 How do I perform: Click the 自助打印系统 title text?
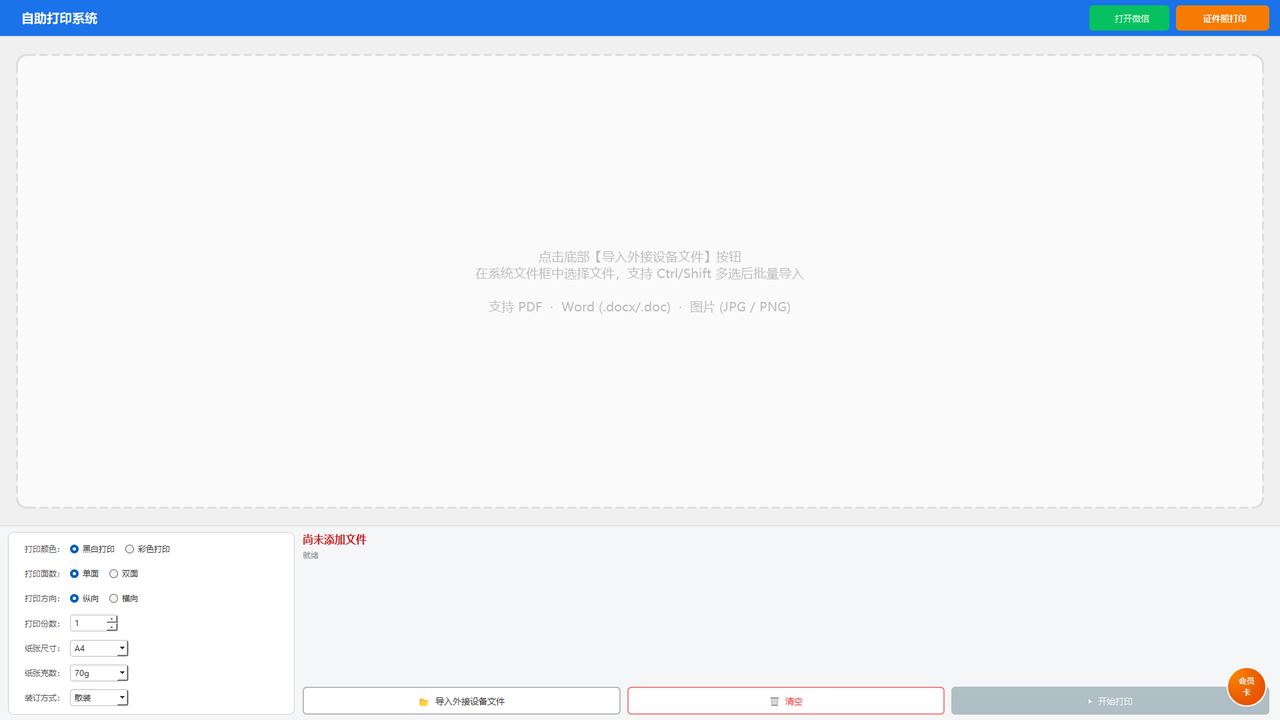click(x=60, y=18)
